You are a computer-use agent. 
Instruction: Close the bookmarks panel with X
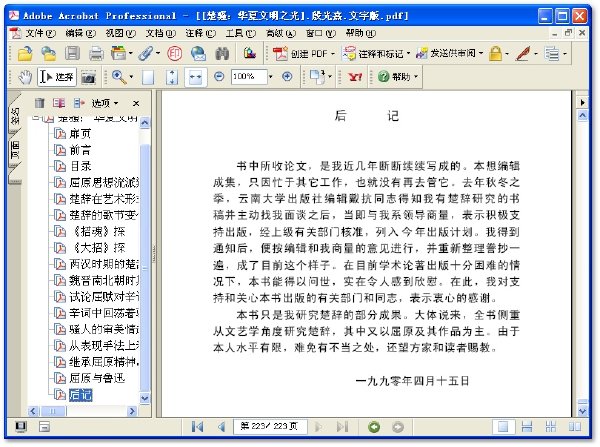[x=136, y=103]
